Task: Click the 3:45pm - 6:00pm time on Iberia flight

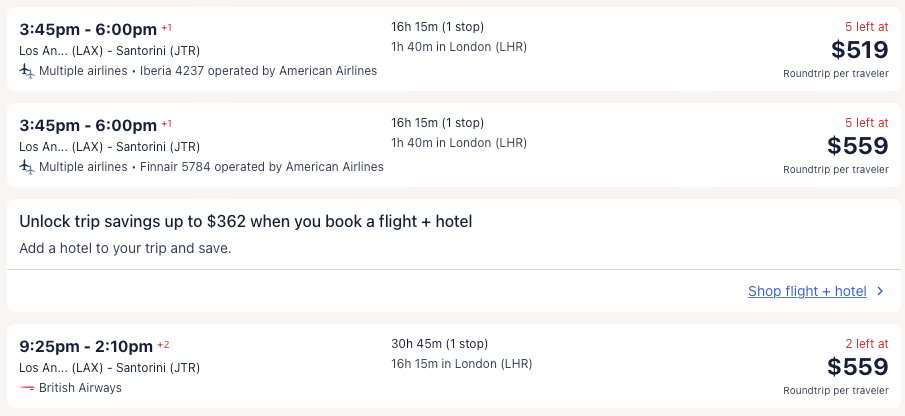Action: 88,29
